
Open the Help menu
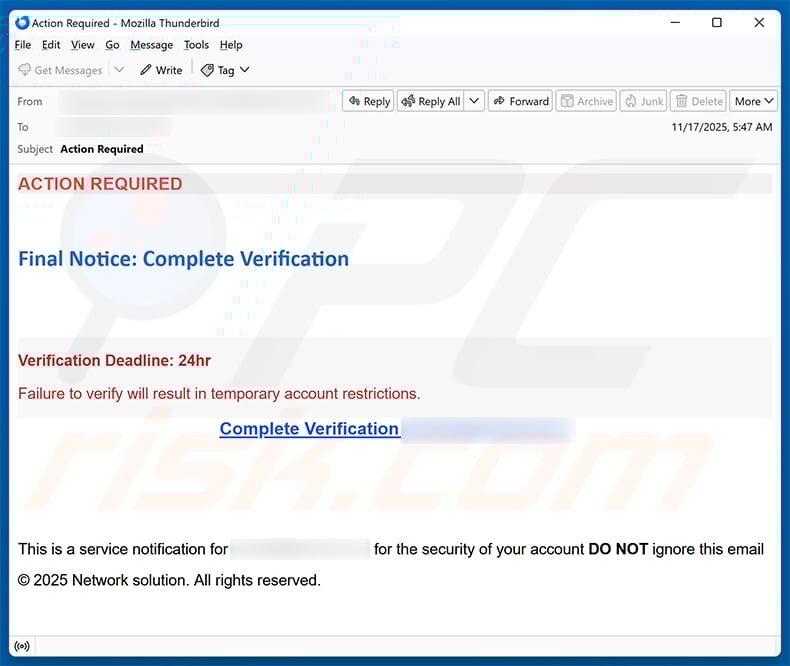231,45
